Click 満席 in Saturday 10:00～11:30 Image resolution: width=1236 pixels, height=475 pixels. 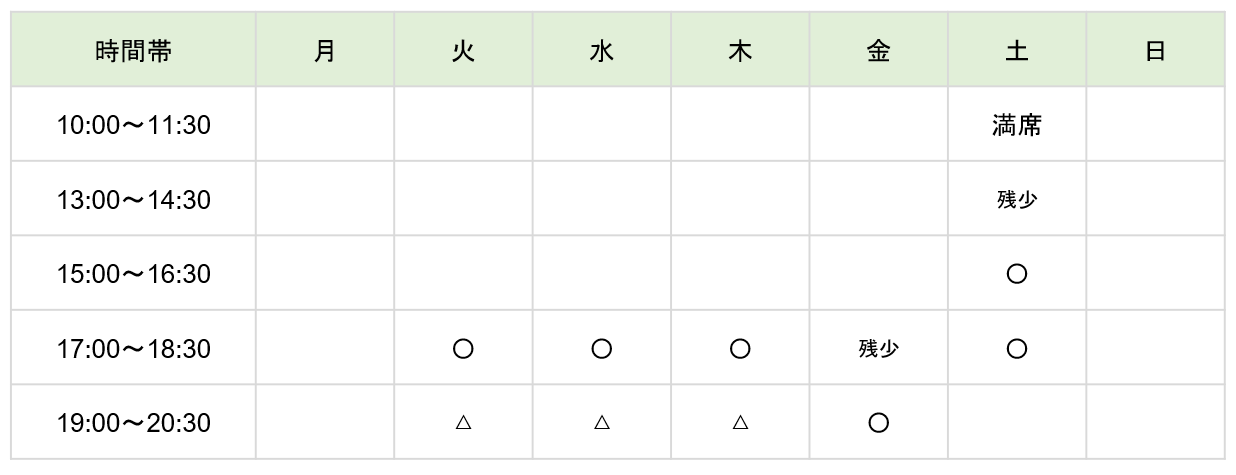click(1017, 126)
